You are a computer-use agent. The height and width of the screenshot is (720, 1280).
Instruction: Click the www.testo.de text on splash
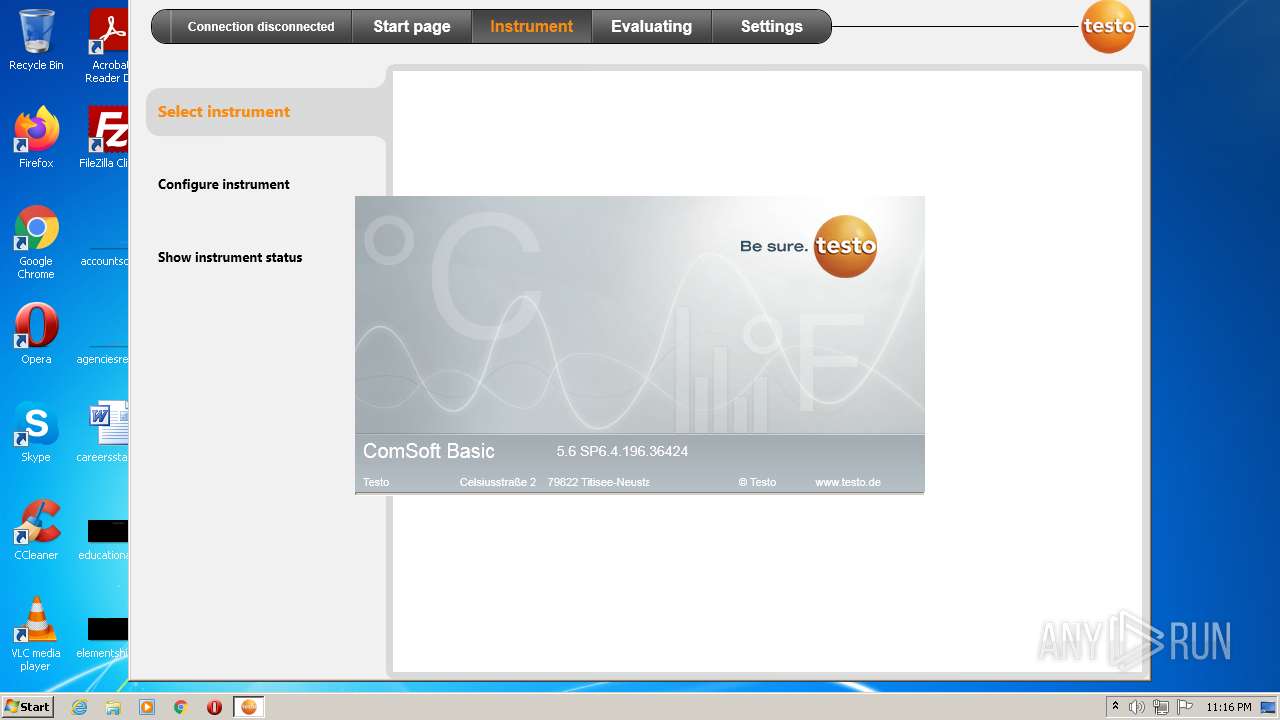point(847,482)
